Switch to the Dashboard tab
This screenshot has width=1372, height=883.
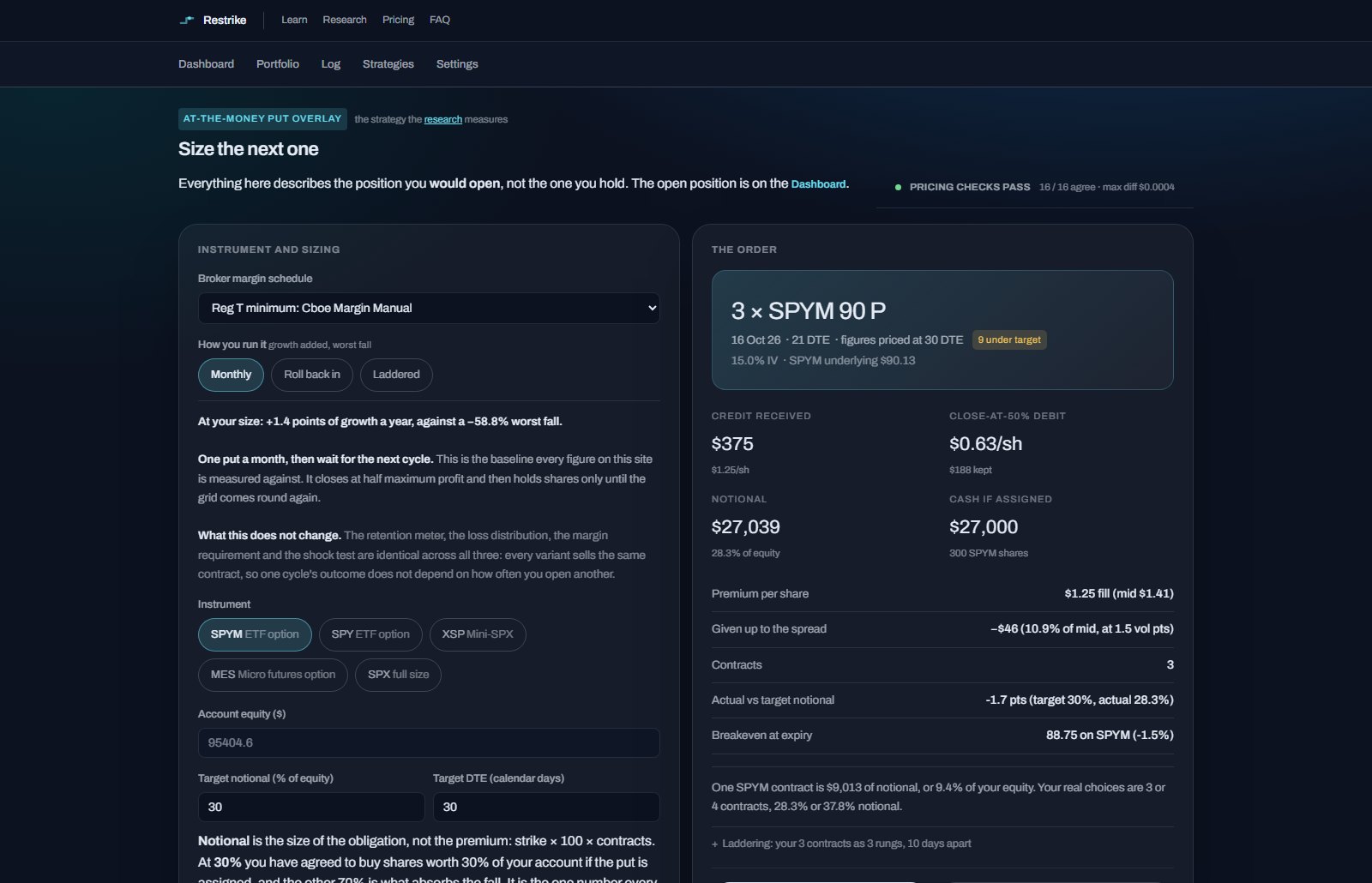206,64
